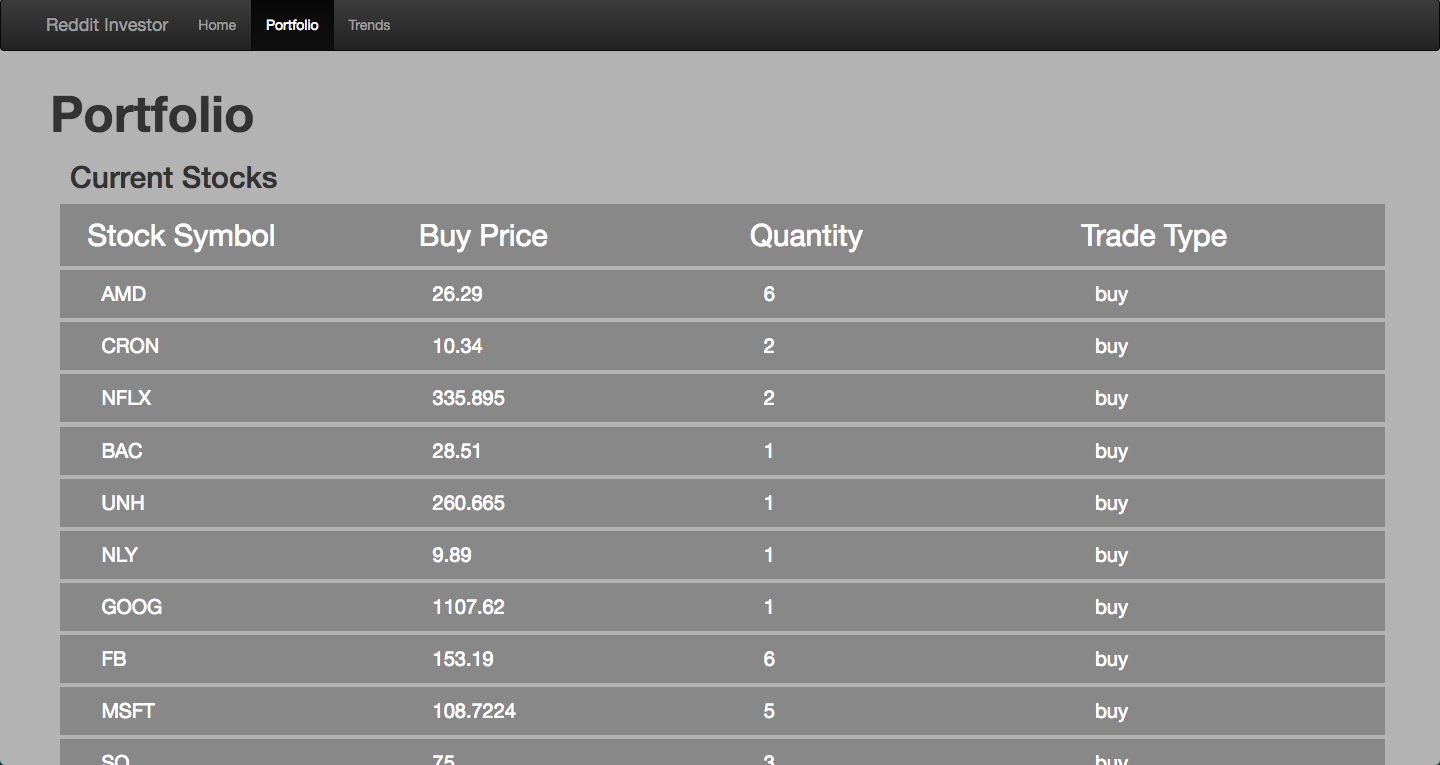Click quantity 1 in the BAC row
This screenshot has height=765, width=1440.
click(x=769, y=451)
